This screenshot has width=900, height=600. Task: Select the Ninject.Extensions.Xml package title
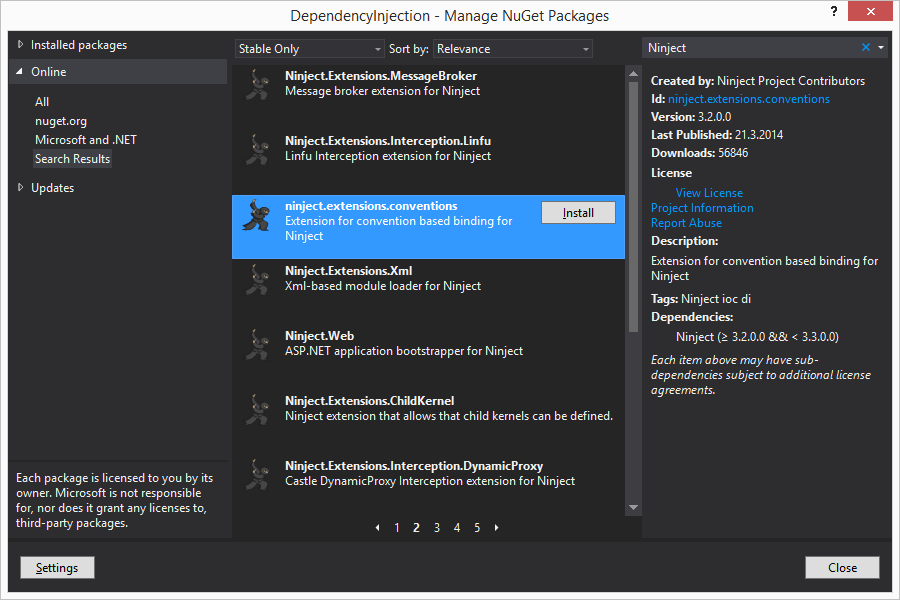348,271
